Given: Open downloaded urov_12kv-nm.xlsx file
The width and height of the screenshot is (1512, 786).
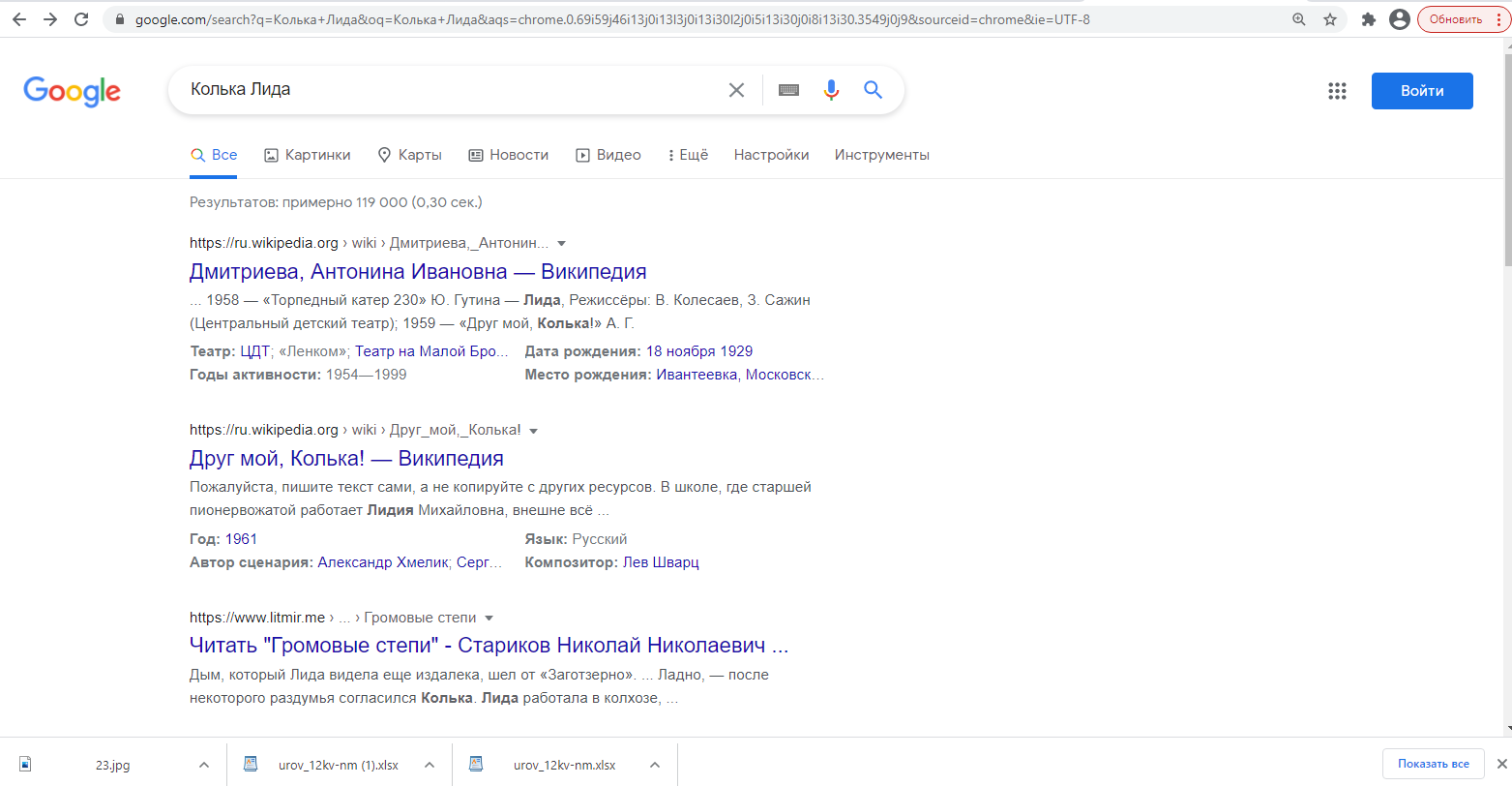Looking at the screenshot, I should (550, 765).
